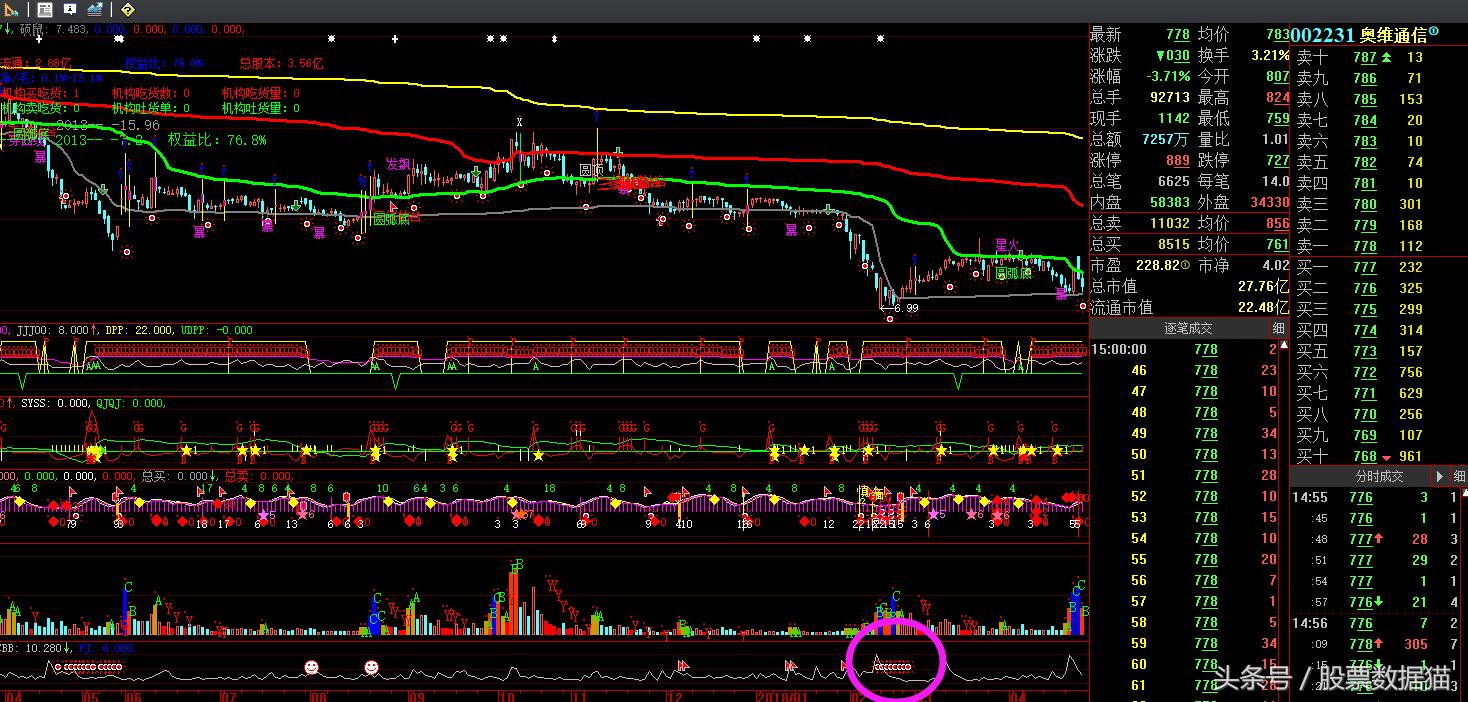Click the 细 detail button beside 逐笔成交

(1278, 328)
